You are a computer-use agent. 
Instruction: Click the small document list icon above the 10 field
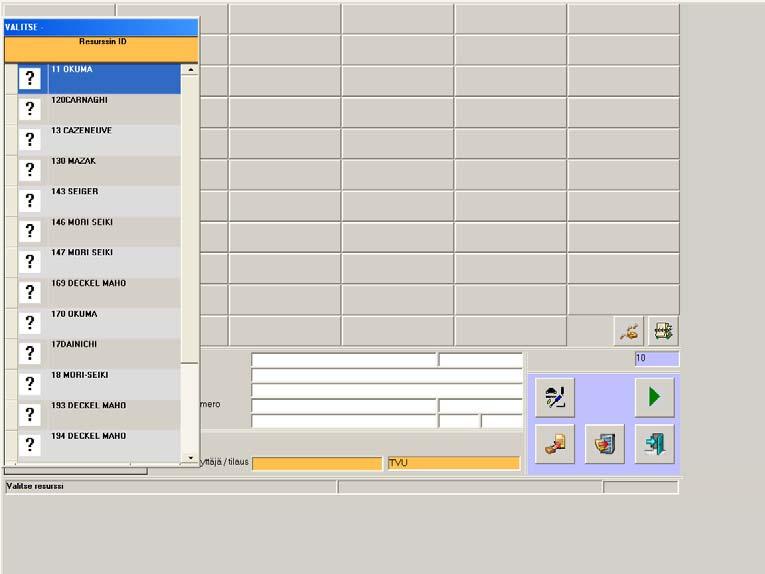coord(663,331)
